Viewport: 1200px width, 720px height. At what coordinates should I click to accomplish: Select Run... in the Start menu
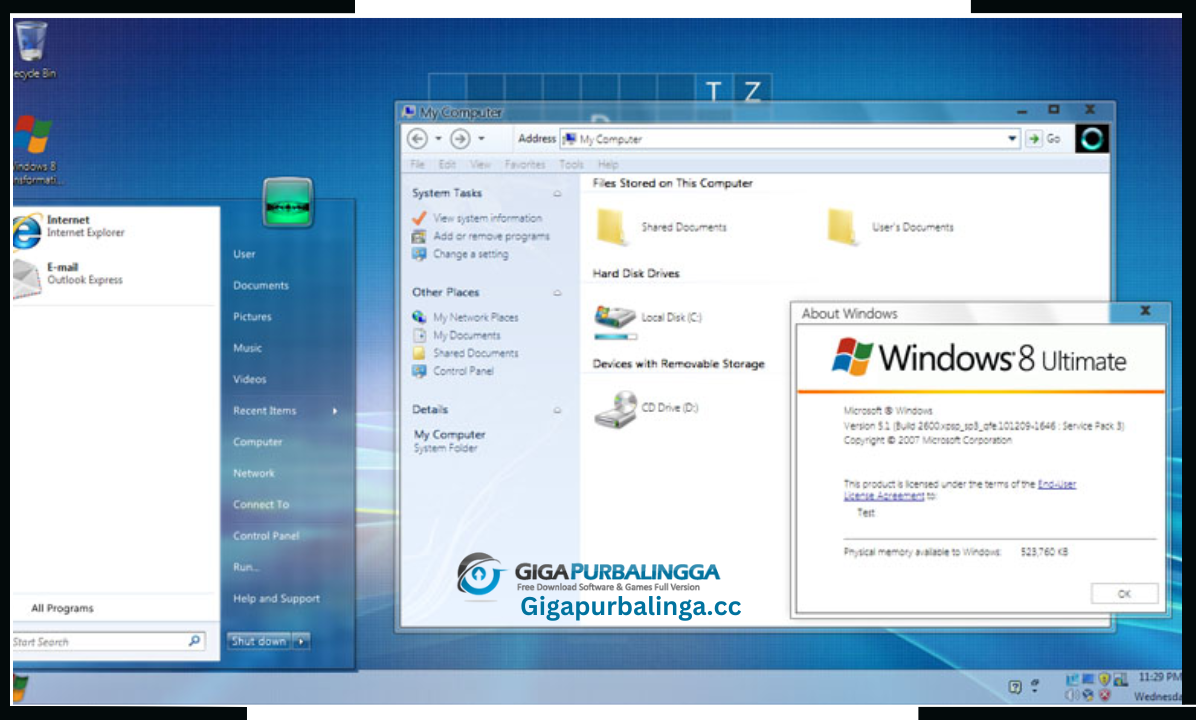[246, 567]
